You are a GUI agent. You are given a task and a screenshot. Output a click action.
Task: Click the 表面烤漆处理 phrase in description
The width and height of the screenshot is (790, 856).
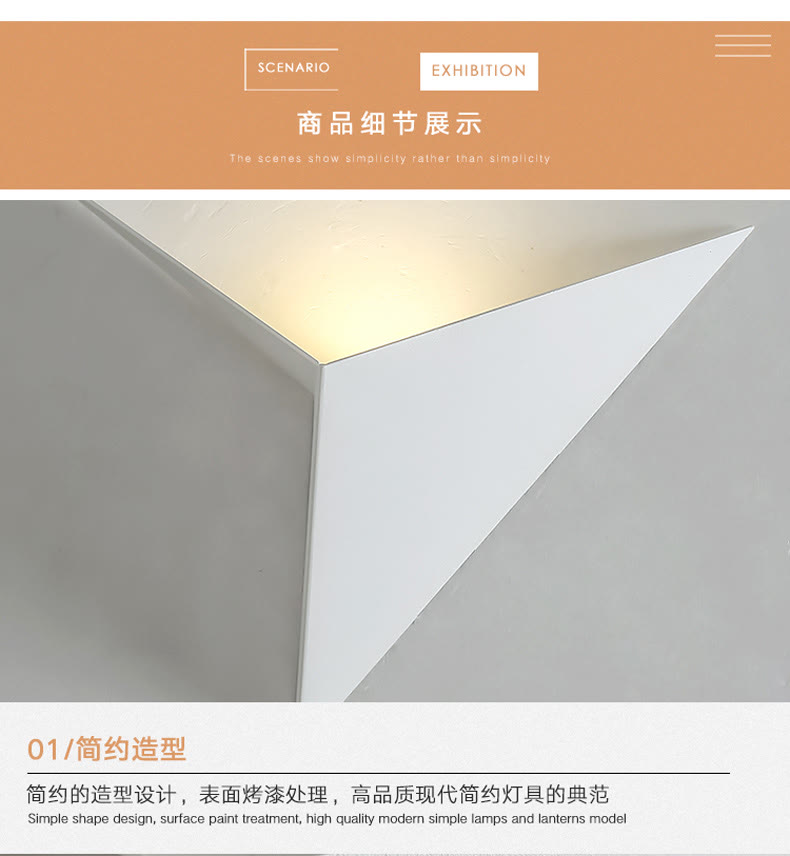click(x=263, y=794)
